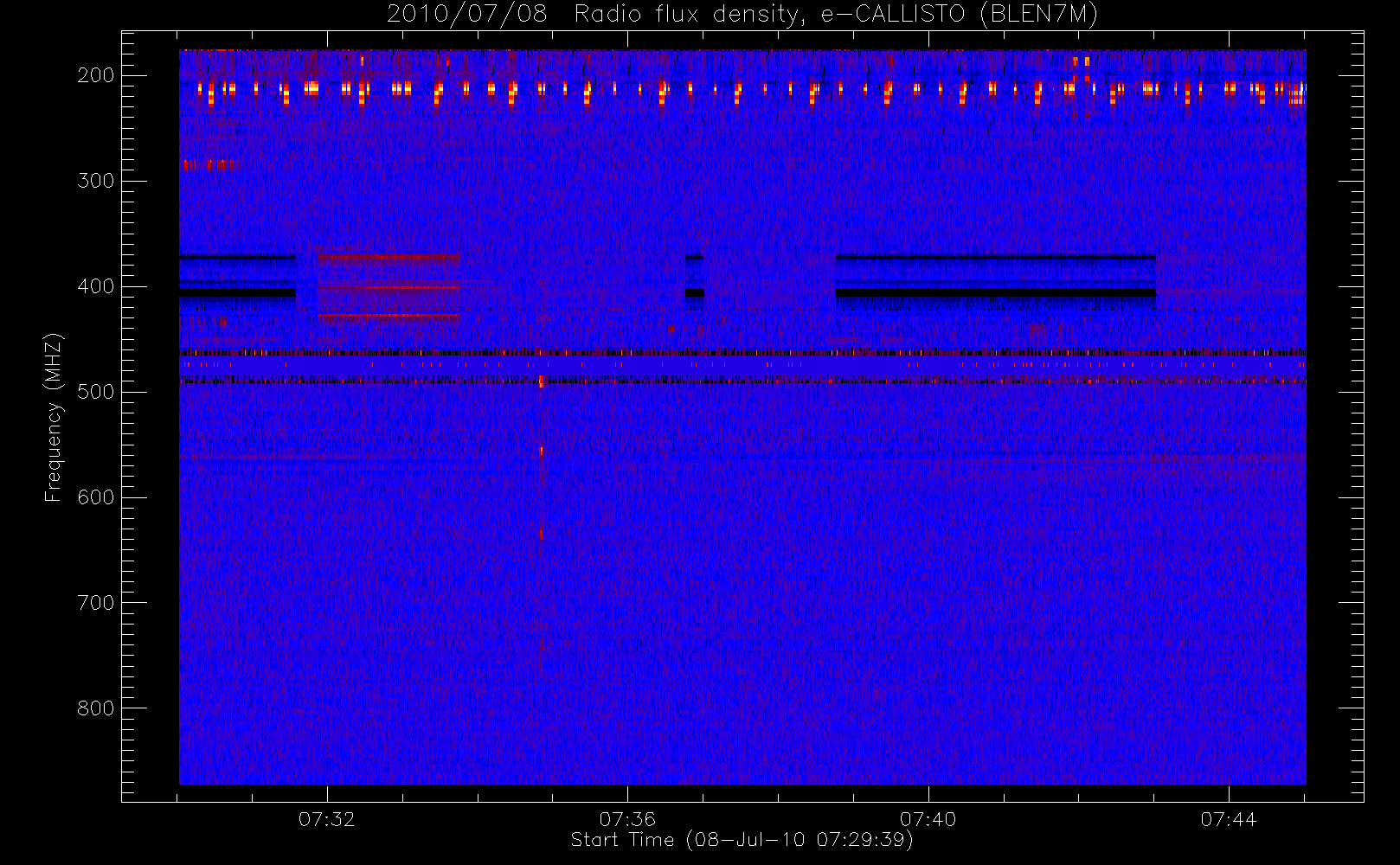Click the 07:40 time tick label
Image resolution: width=1400 pixels, height=865 pixels.
[928, 819]
